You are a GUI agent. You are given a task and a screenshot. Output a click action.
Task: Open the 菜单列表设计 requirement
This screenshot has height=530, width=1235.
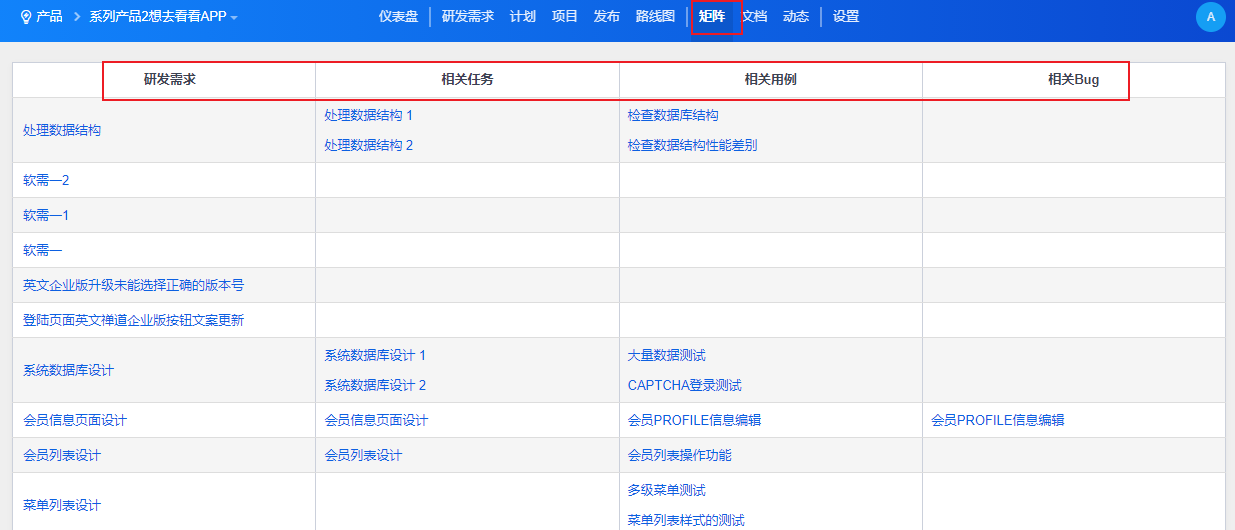62,505
